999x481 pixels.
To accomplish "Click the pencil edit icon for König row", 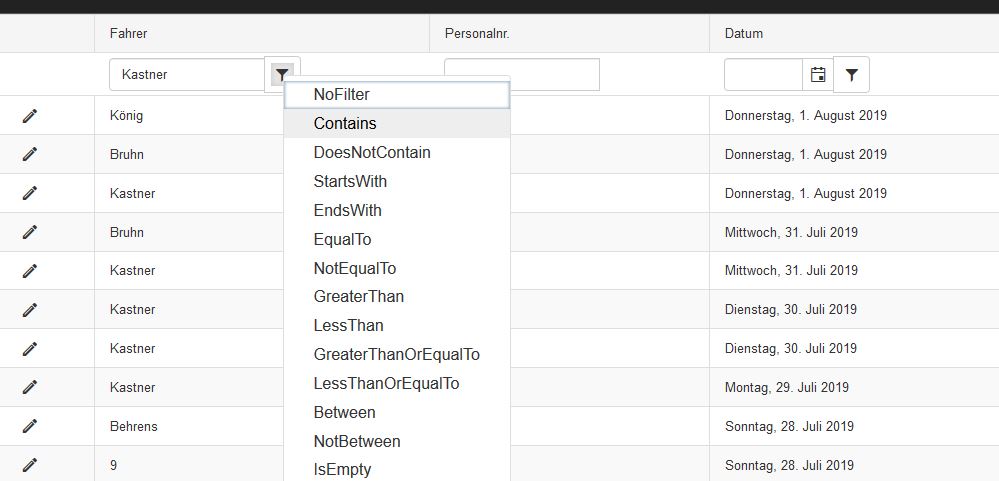I will (30, 116).
